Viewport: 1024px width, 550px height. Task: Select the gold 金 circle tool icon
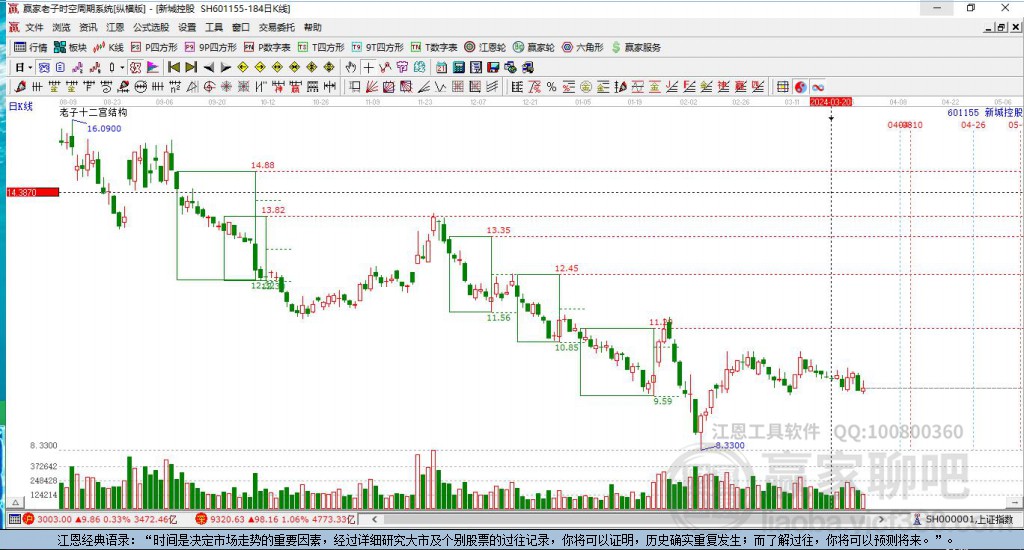click(x=586, y=87)
